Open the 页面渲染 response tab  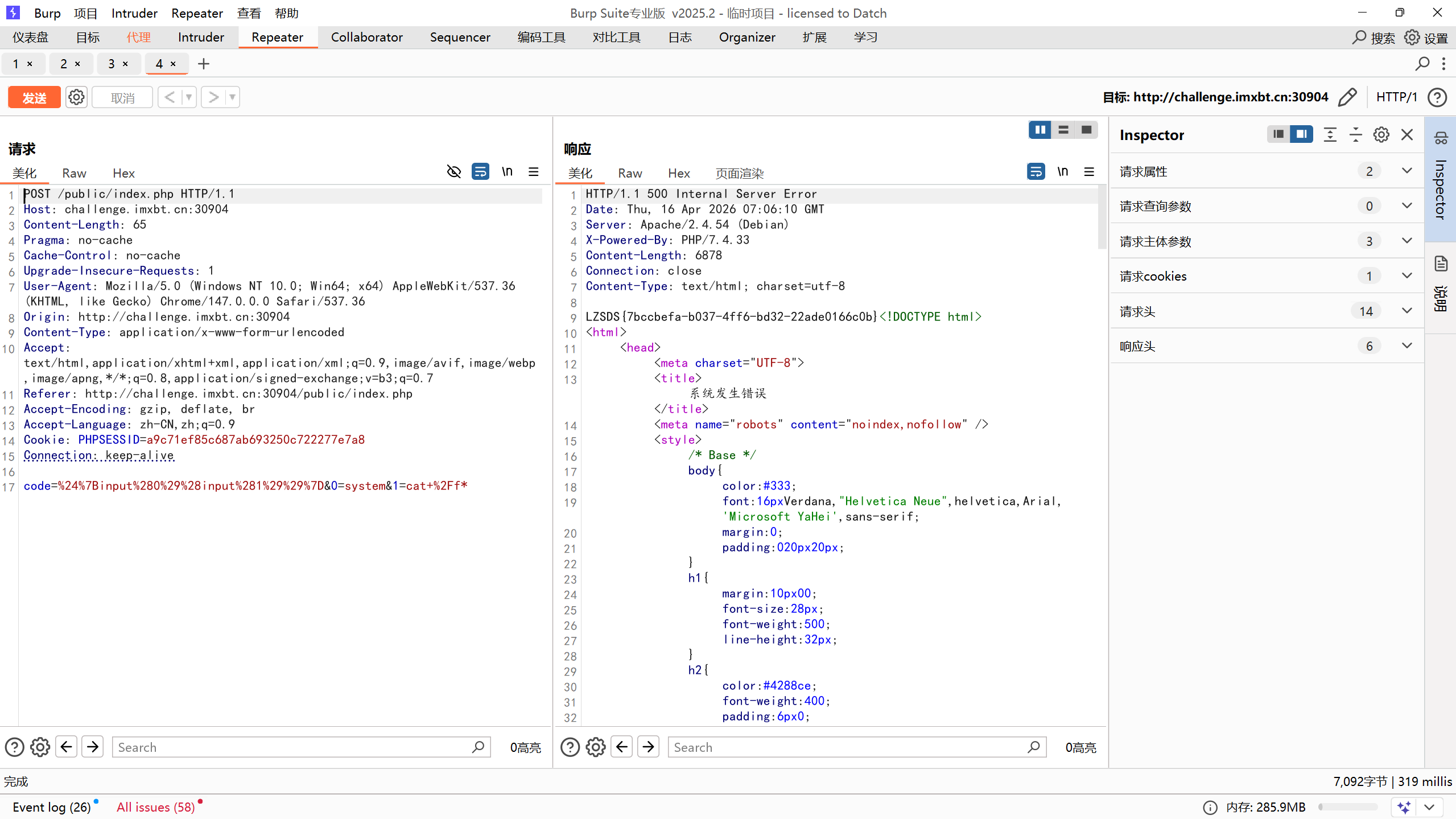click(739, 174)
